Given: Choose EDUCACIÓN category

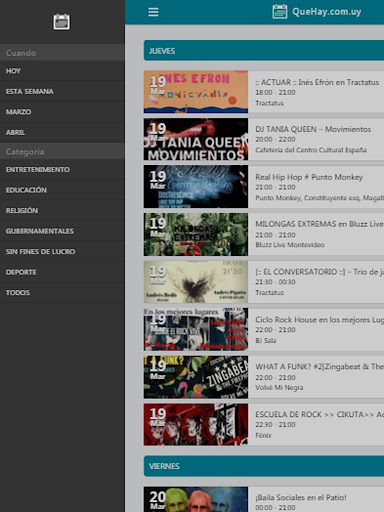Looking at the screenshot, I should [x=62, y=190].
